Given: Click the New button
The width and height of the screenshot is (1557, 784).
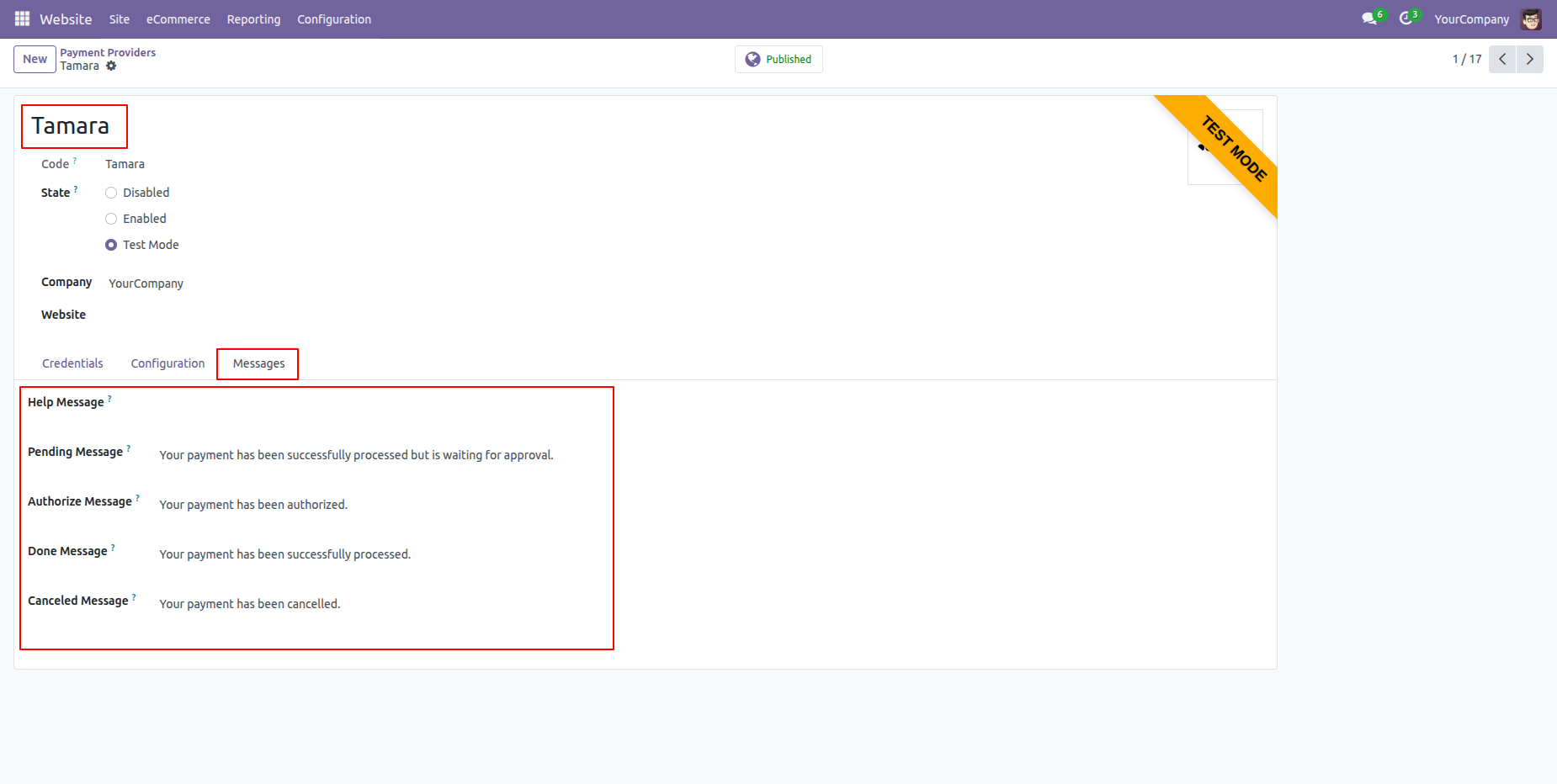Looking at the screenshot, I should (x=35, y=59).
